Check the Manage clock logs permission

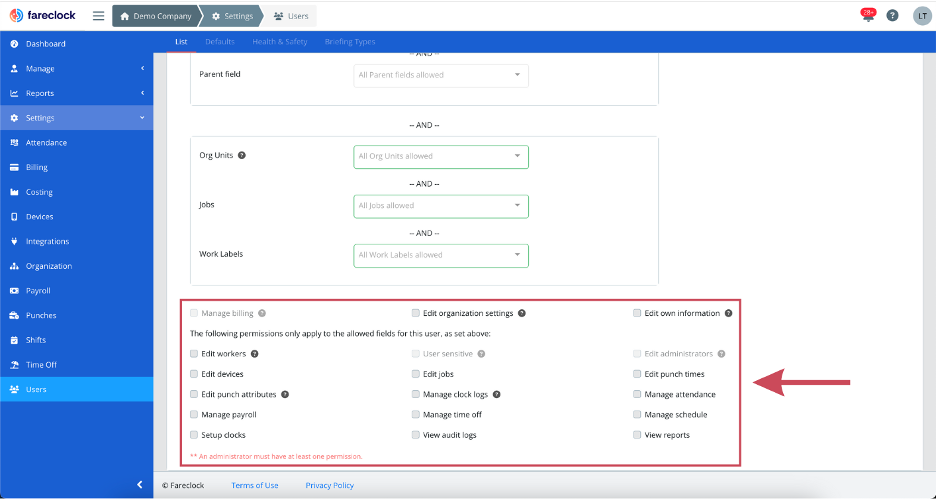(x=415, y=394)
